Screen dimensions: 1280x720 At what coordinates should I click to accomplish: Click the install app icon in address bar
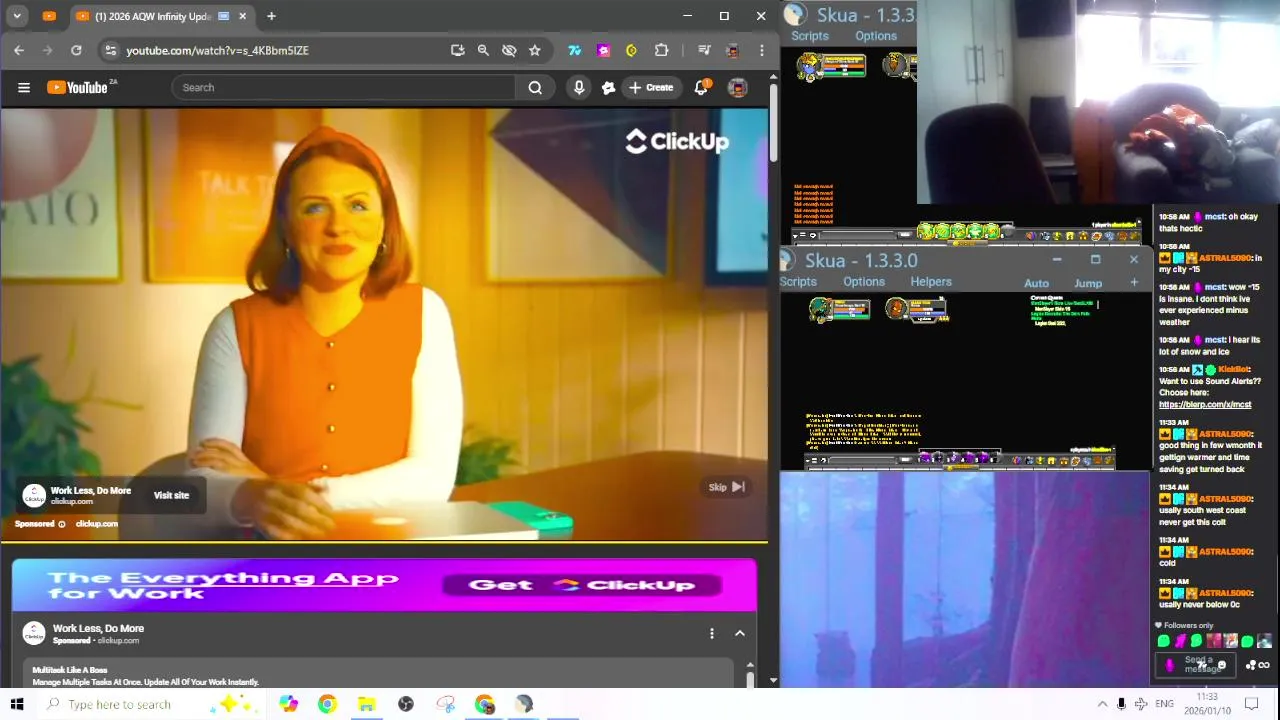click(457, 50)
